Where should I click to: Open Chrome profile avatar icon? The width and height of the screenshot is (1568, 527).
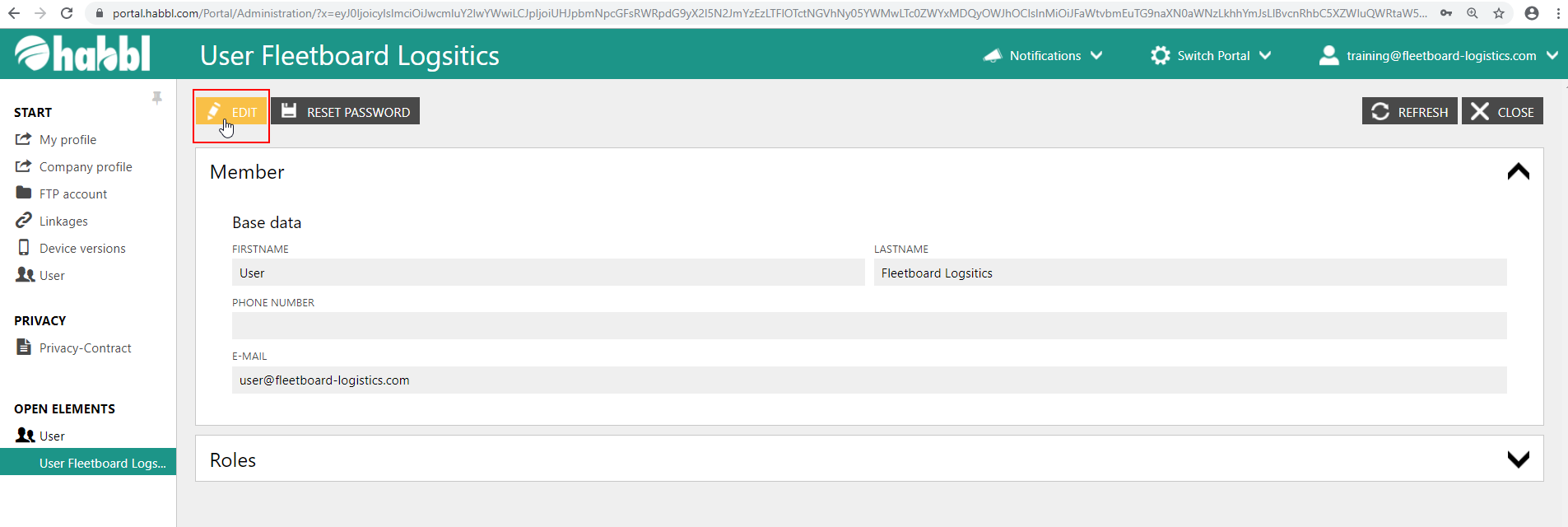[x=1532, y=13]
